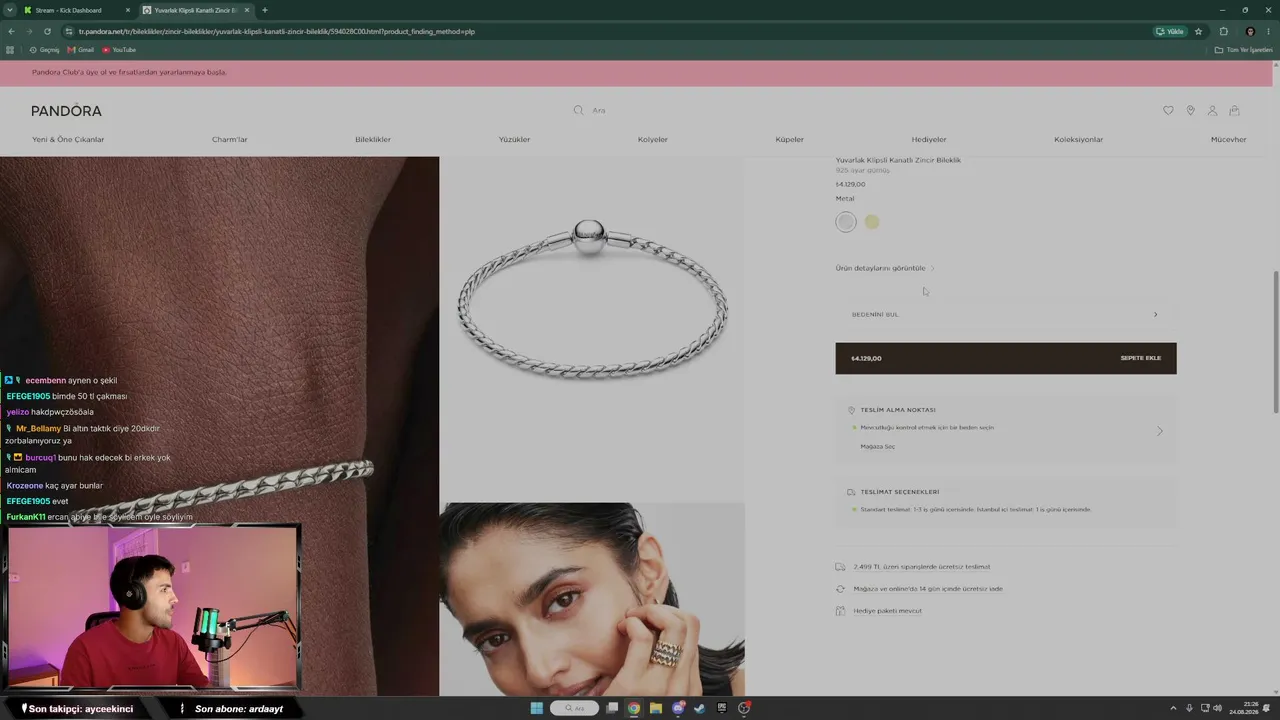This screenshot has width=1280, height=720.
Task: Switch to the Stream - Kick Dashboard tab
Action: coord(78,10)
